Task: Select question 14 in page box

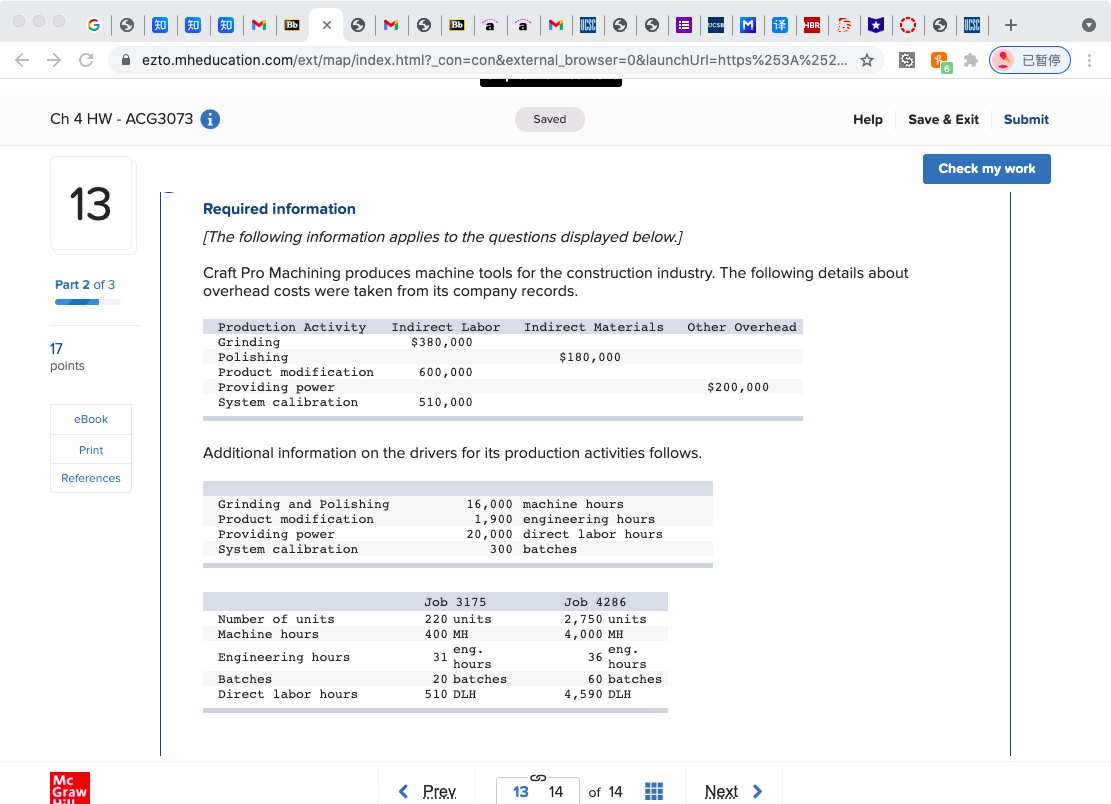Action: pos(556,792)
